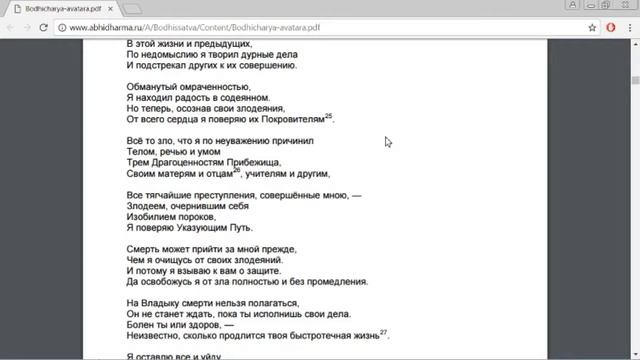The image size is (640, 360).
Task: Click the line 'В этой жизни и предыдущих,'
Action: 189,44
